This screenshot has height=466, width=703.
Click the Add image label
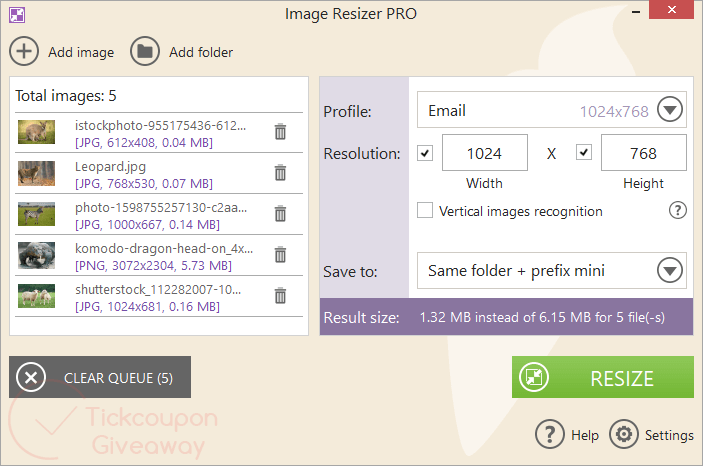[x=81, y=52]
